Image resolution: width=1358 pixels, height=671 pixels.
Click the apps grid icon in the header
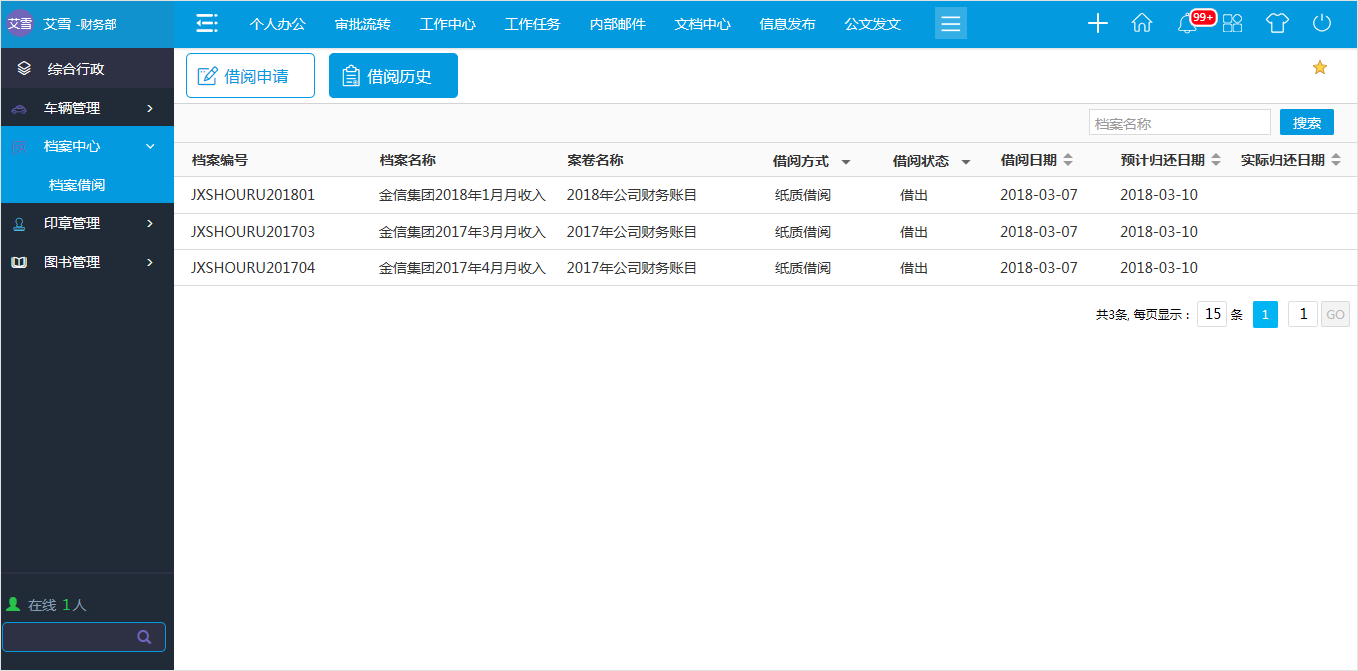tap(1232, 22)
